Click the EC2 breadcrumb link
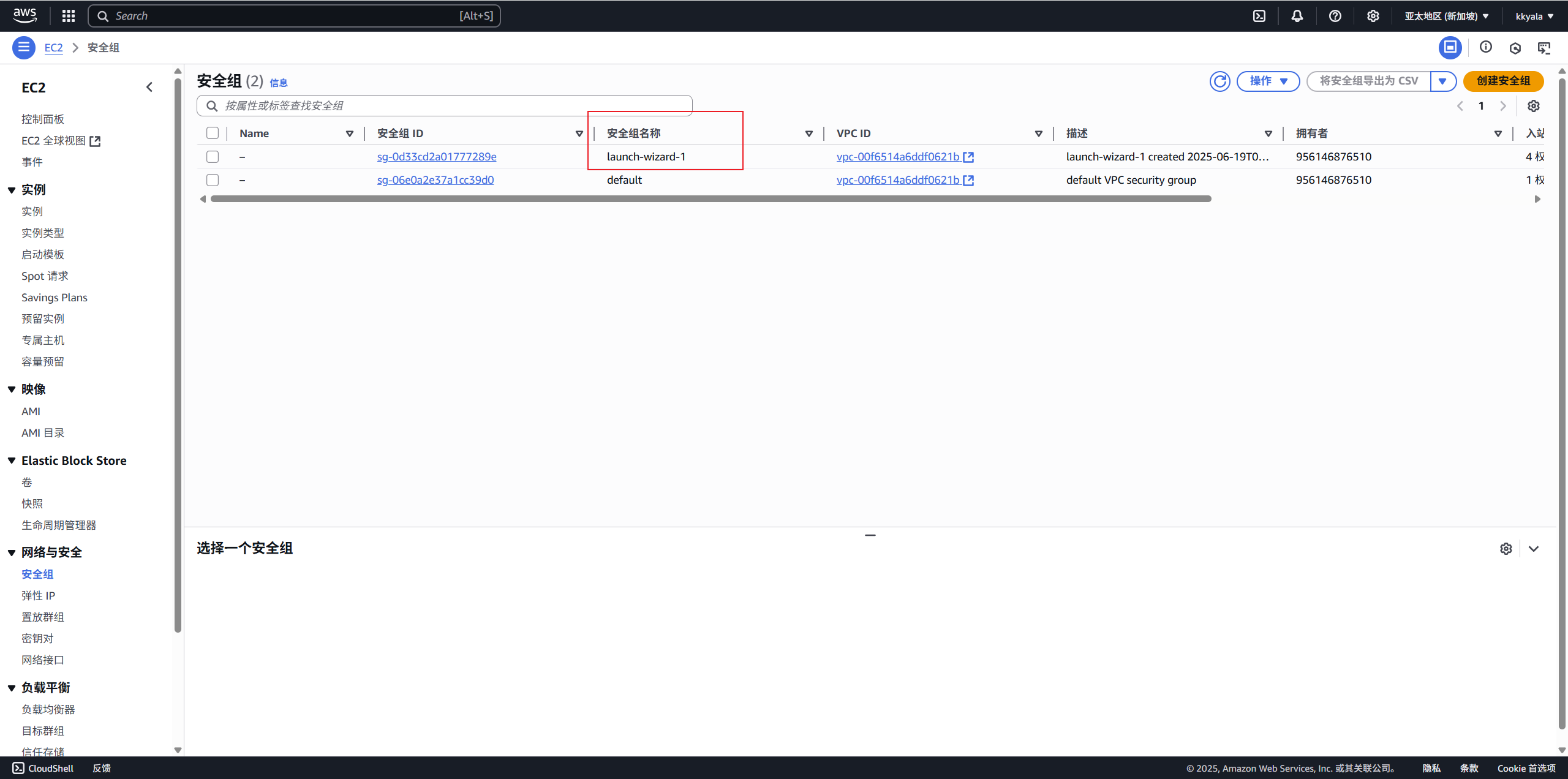Viewport: 1568px width, 779px height. click(53, 48)
